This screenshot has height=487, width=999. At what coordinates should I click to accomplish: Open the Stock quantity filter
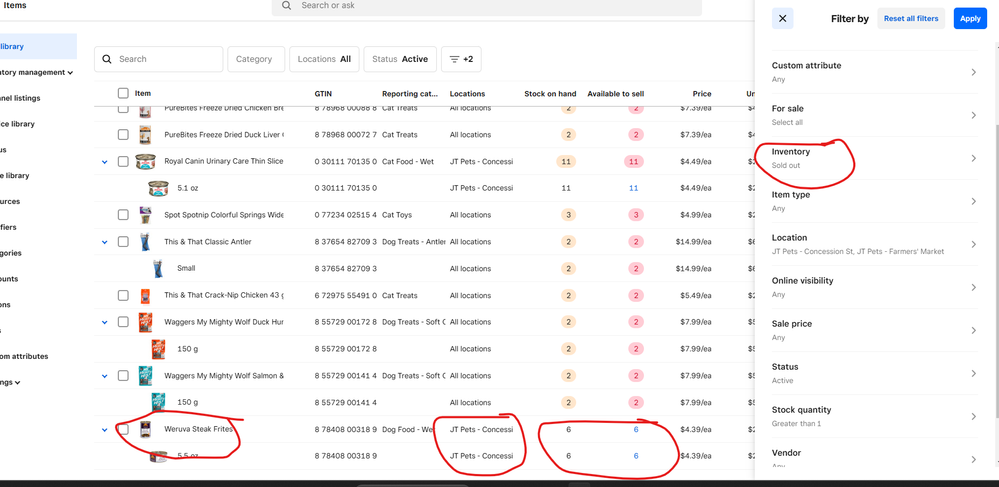tap(873, 416)
